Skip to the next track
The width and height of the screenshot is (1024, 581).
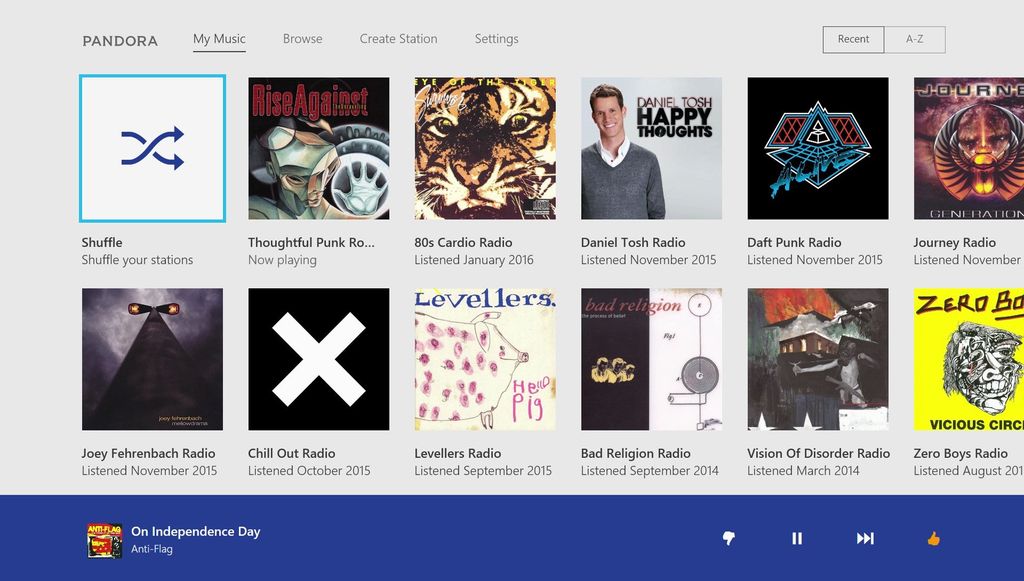point(865,538)
